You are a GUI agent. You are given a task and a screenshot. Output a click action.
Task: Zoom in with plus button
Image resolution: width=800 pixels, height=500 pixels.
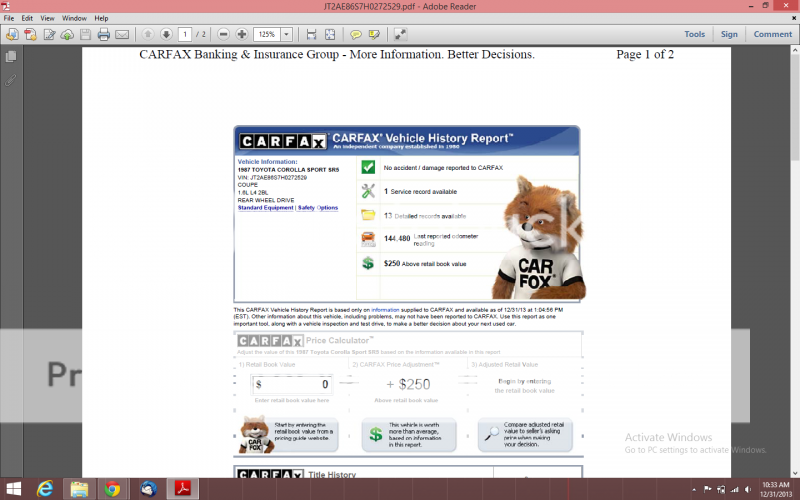point(241,34)
